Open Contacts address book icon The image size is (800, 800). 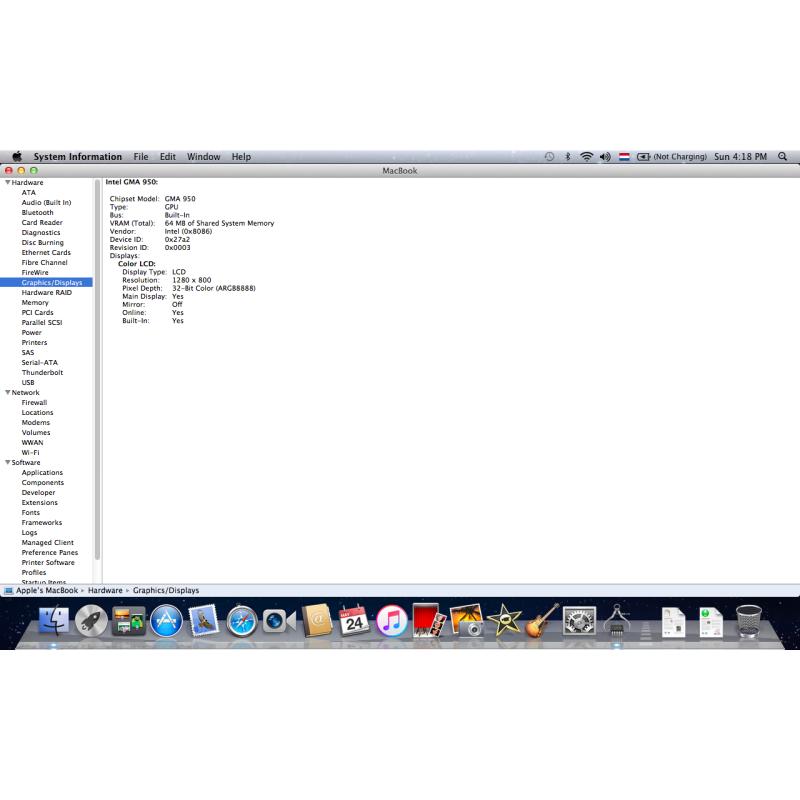tap(317, 620)
